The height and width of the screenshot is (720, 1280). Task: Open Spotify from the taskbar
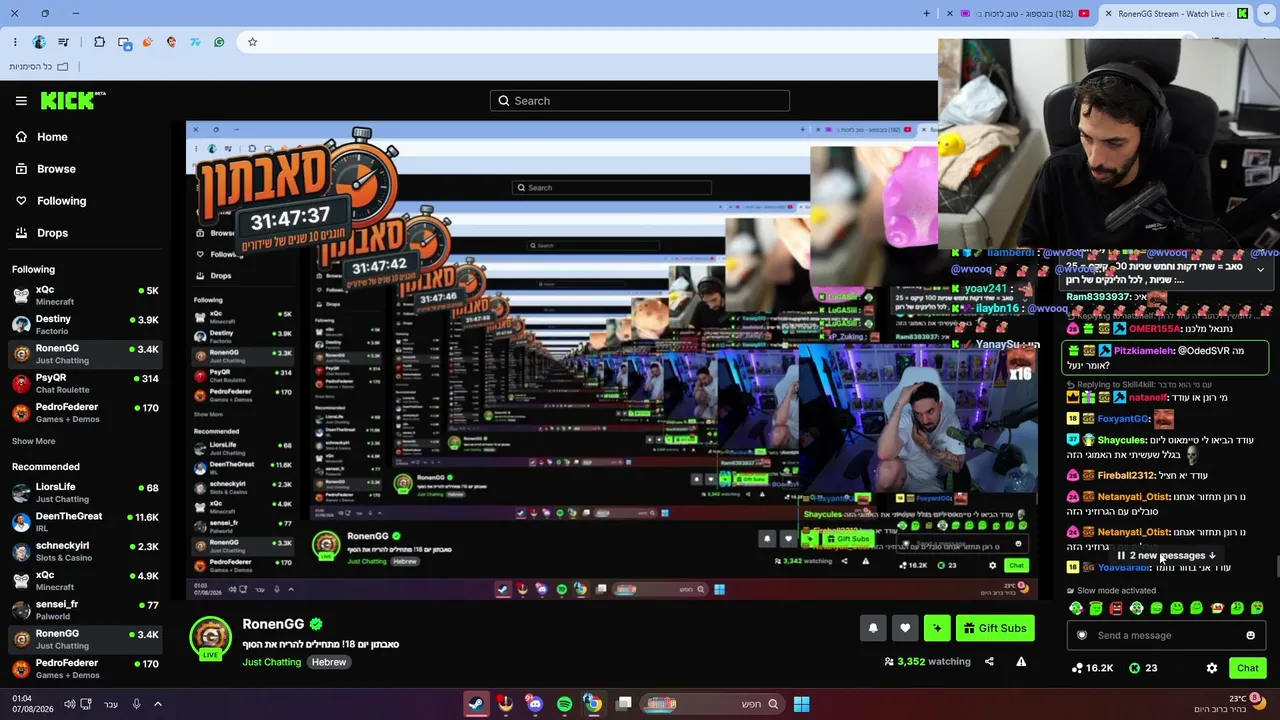(x=564, y=704)
